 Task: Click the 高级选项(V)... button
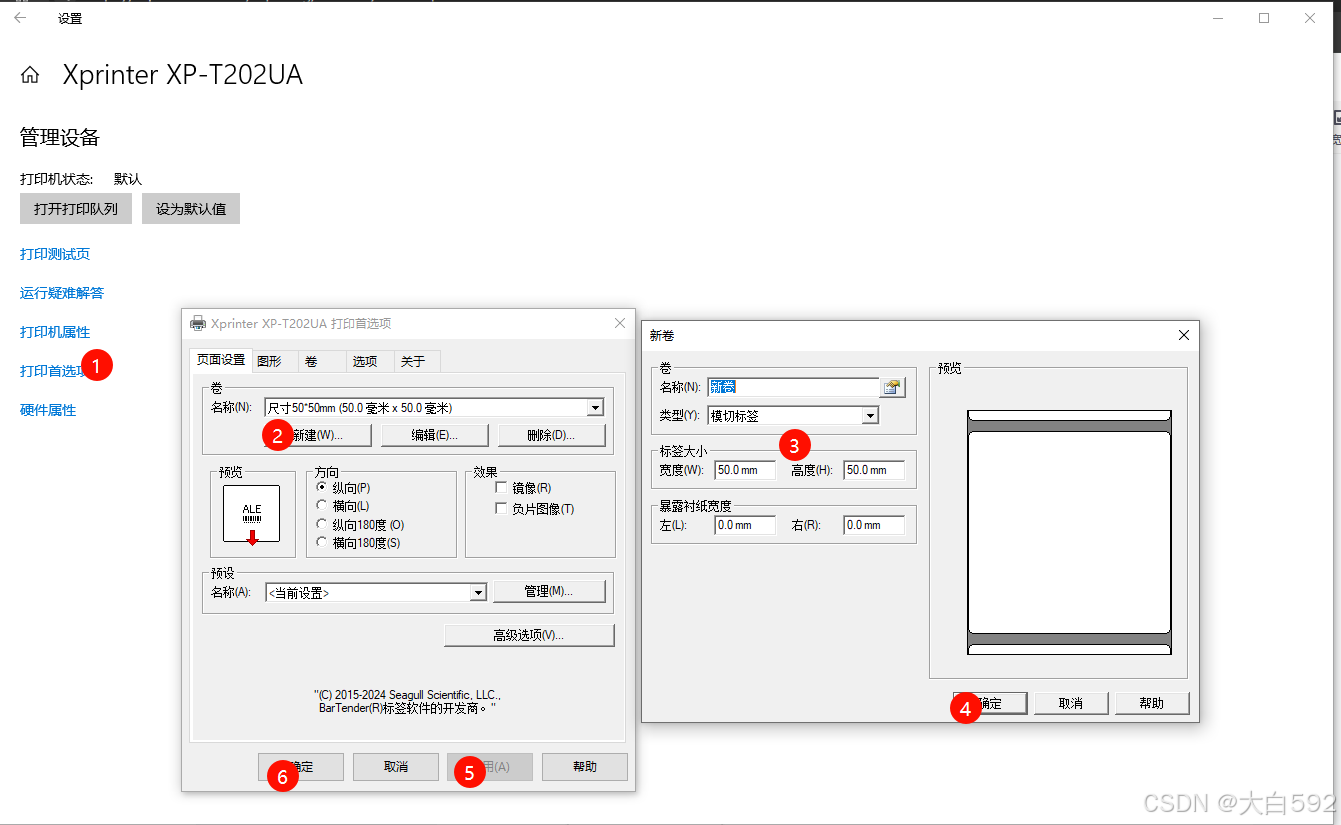529,635
